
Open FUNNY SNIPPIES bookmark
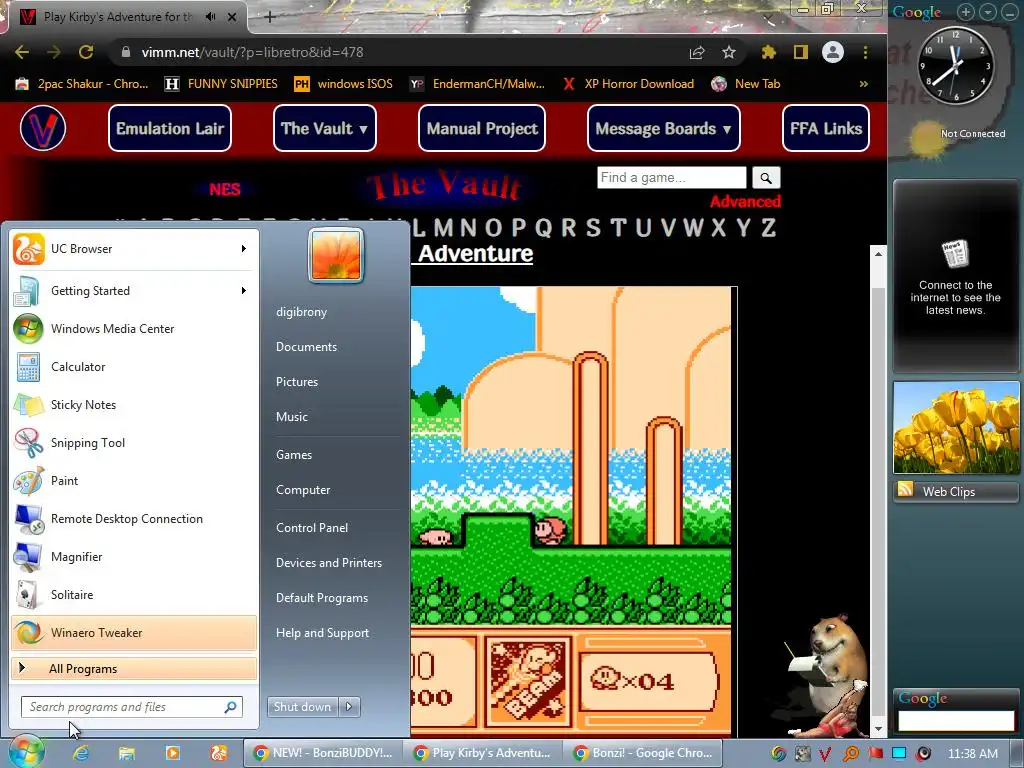tap(221, 84)
